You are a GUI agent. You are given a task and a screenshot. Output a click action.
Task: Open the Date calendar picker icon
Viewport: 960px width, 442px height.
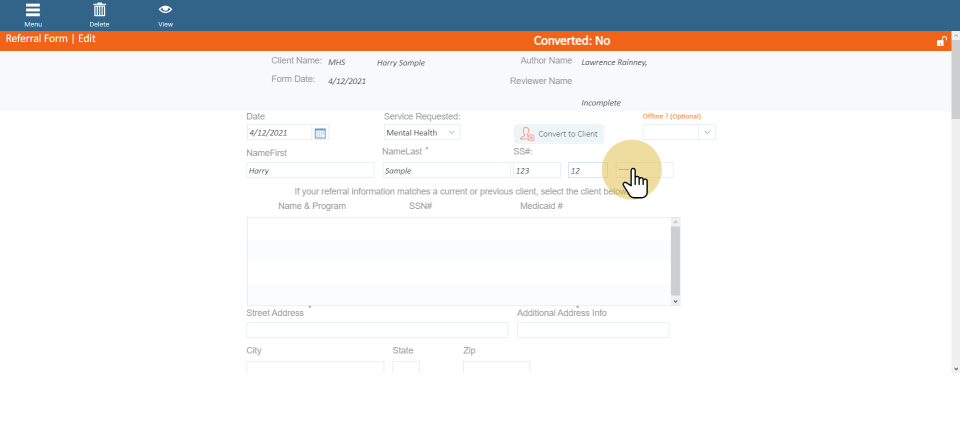pyautogui.click(x=320, y=133)
